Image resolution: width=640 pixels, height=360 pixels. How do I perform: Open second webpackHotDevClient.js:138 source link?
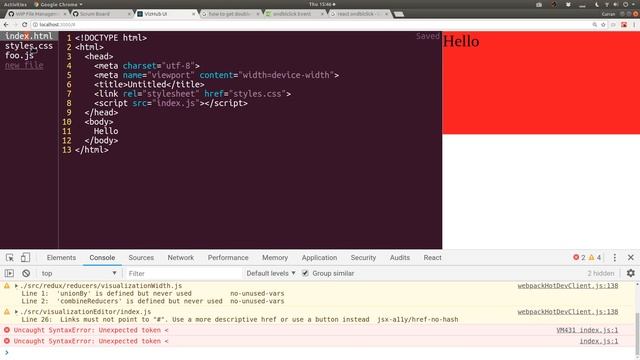pyautogui.click(x=568, y=312)
